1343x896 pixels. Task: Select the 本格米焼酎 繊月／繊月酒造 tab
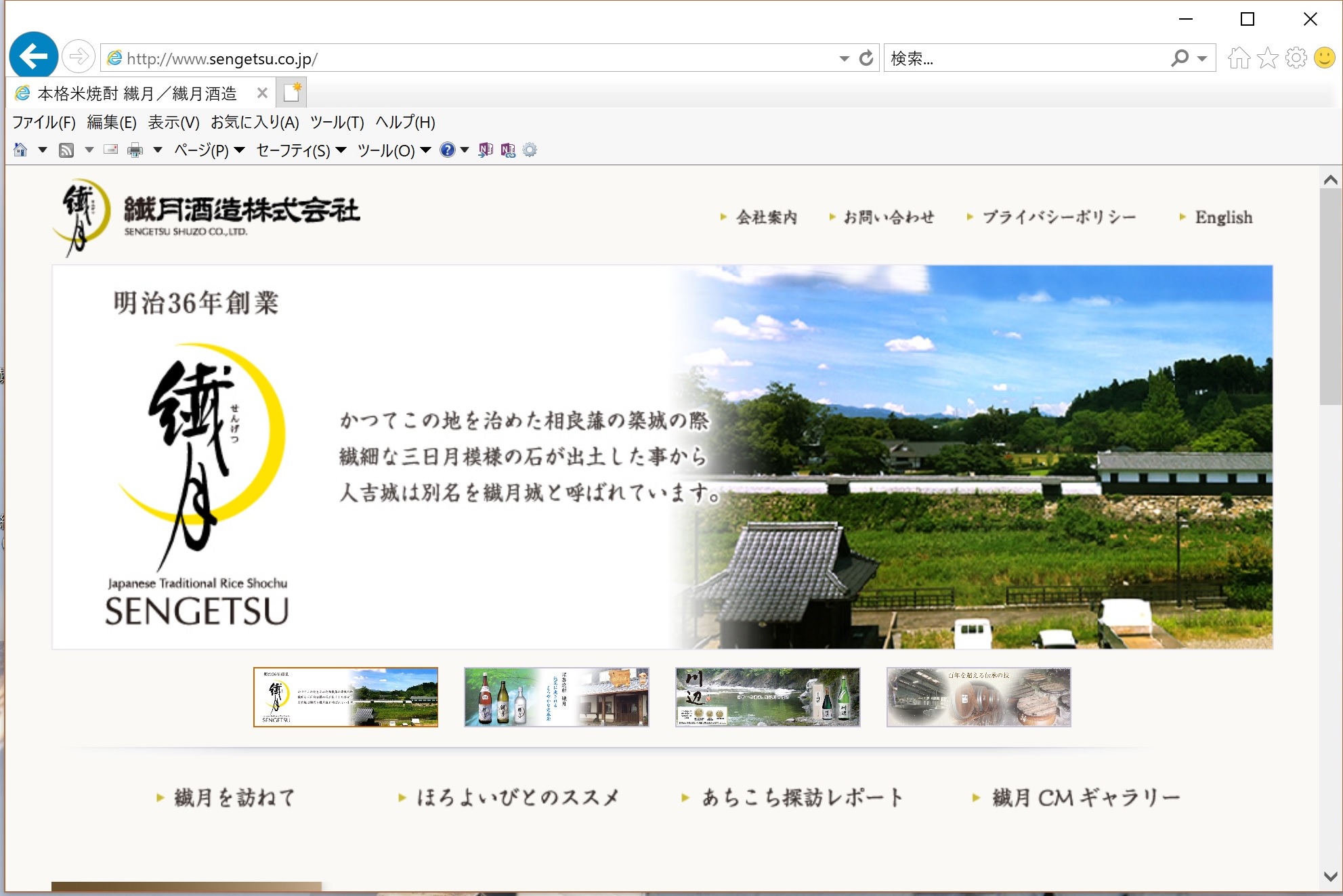tap(141, 93)
